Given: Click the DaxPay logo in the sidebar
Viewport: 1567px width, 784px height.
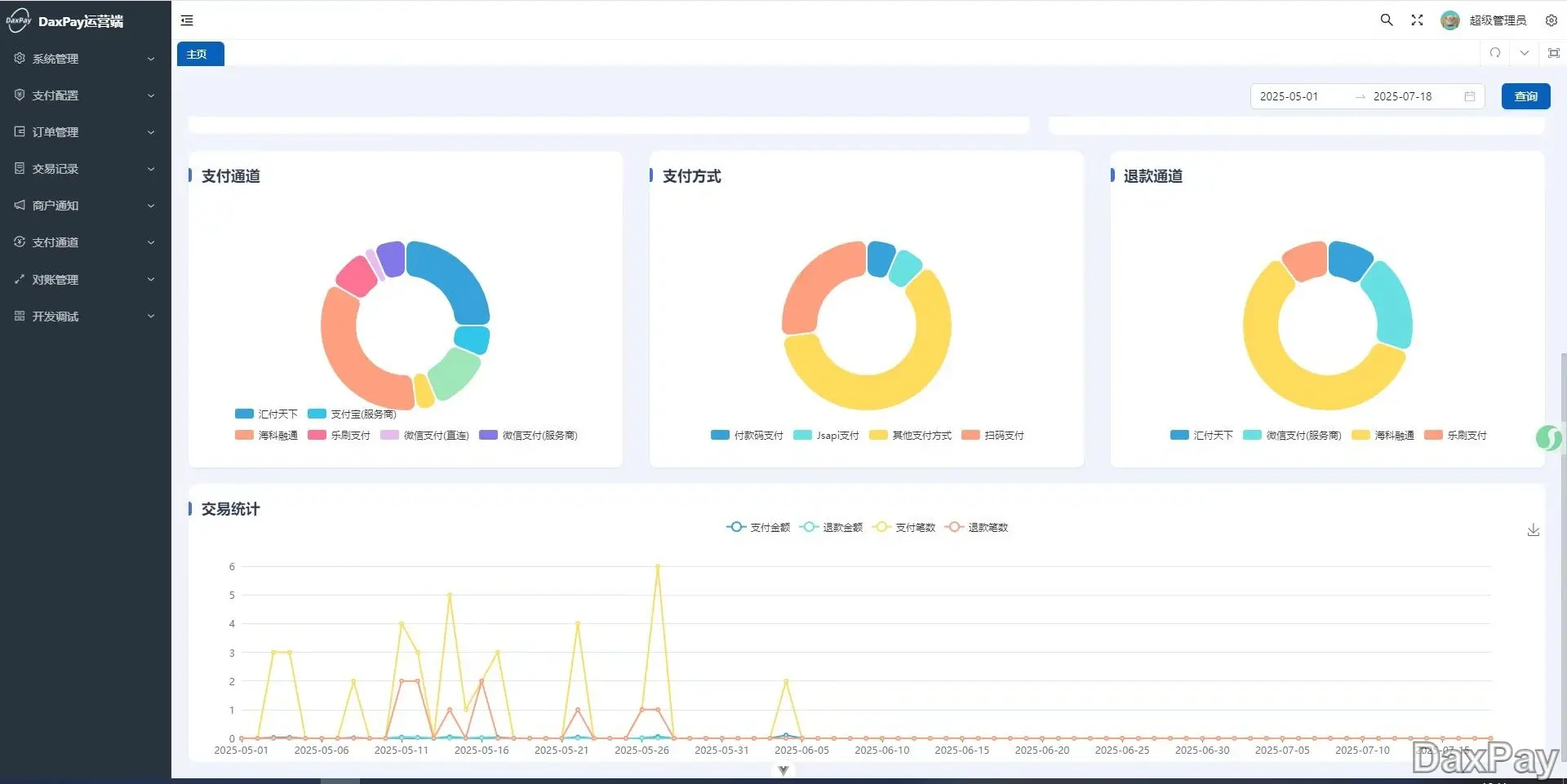Looking at the screenshot, I should tap(18, 20).
